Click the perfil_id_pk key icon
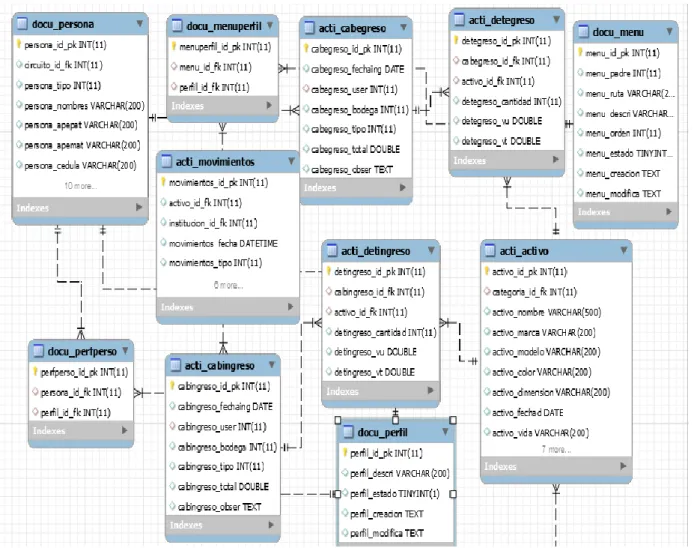 pos(345,453)
